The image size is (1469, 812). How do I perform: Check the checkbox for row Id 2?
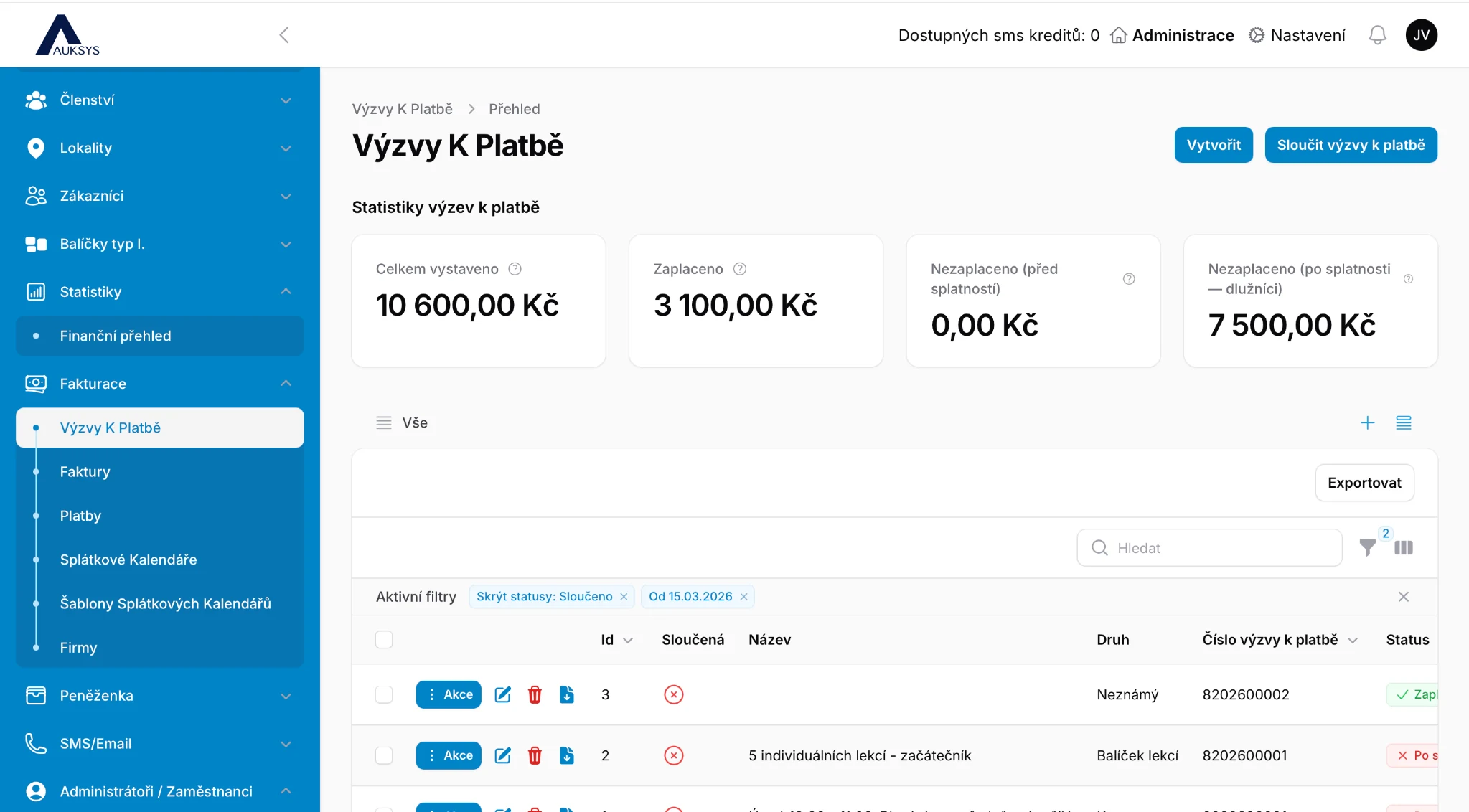pos(384,755)
